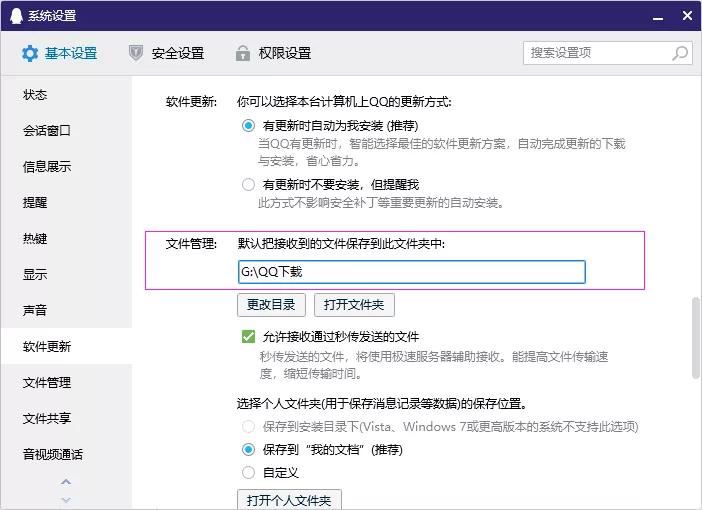
Task: Open the 基本设置 tab
Action: point(60,53)
